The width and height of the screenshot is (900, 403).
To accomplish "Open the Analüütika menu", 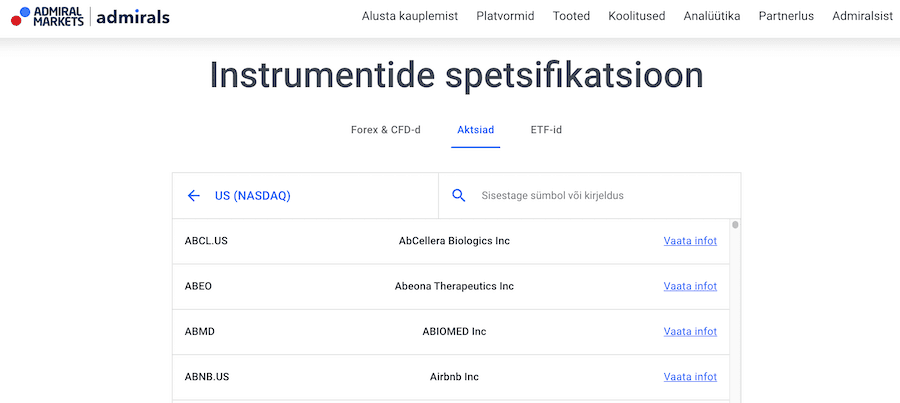I will pyautogui.click(x=712, y=16).
